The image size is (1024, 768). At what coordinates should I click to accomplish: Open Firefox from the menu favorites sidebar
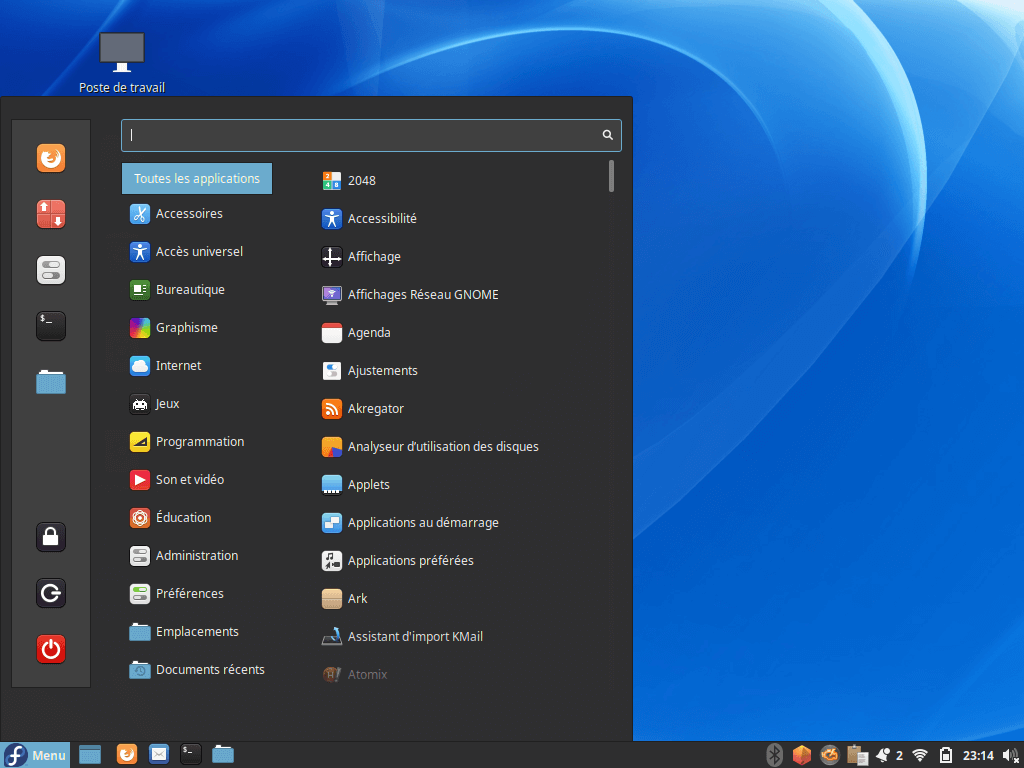[x=51, y=158]
